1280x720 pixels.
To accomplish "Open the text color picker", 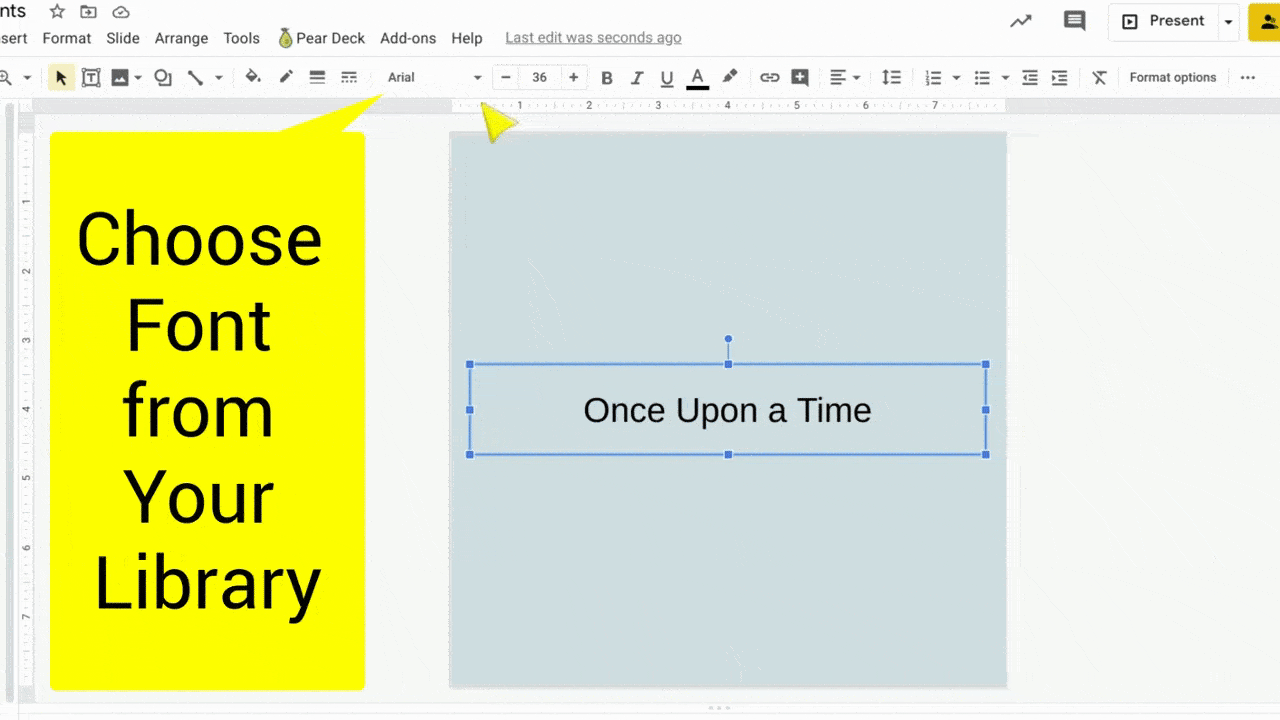I will 698,77.
